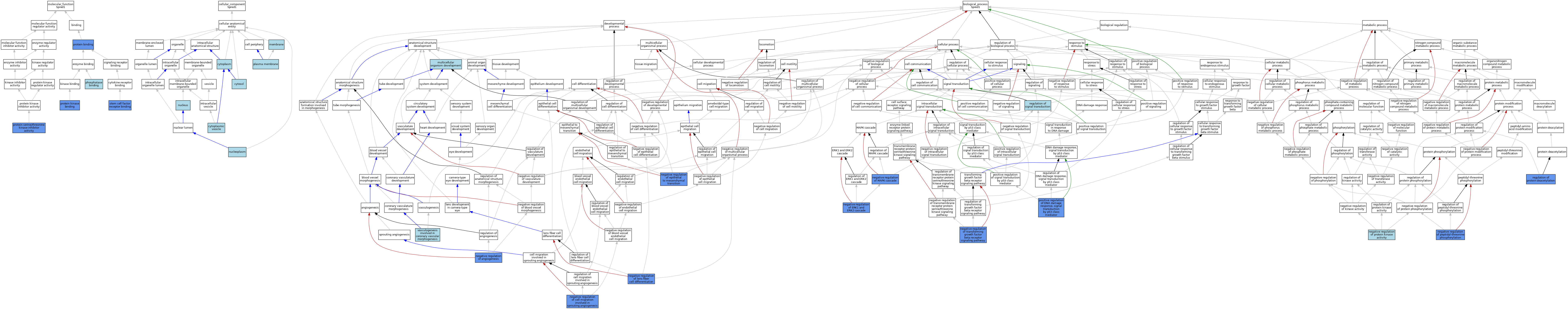Click the 'ERK1 and ERK2 cascade' node
Screen dimensions: 1568x309
point(842,152)
